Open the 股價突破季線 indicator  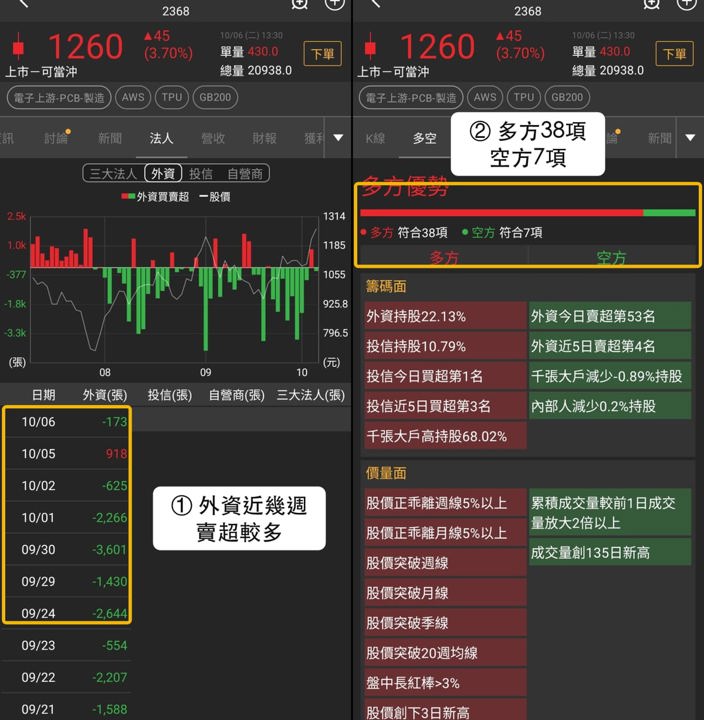point(445,623)
